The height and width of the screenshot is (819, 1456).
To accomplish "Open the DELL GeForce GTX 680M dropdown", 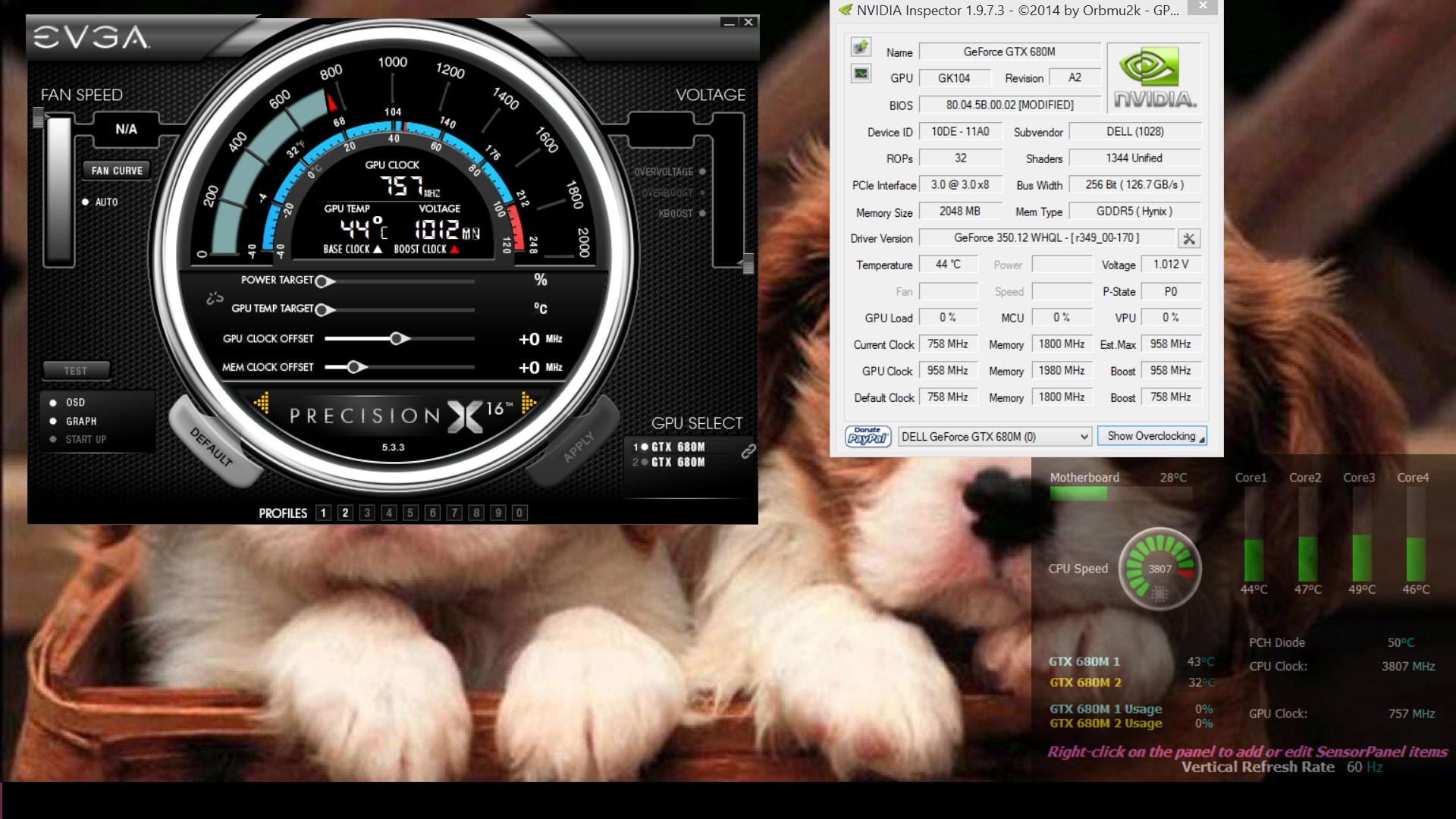I will tap(995, 437).
